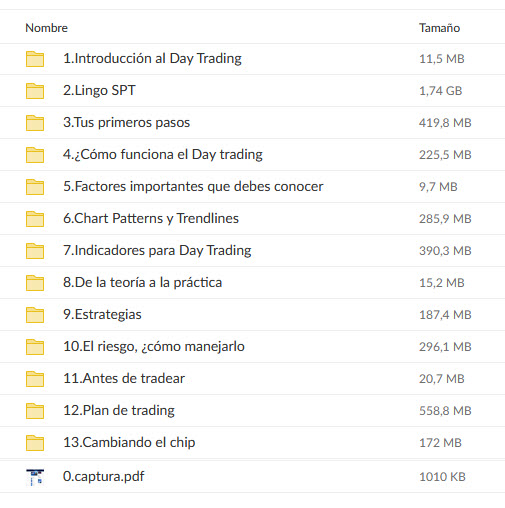The width and height of the screenshot is (505, 508).
Task: Open the 11.Antes de tradear folder
Action: (124, 379)
